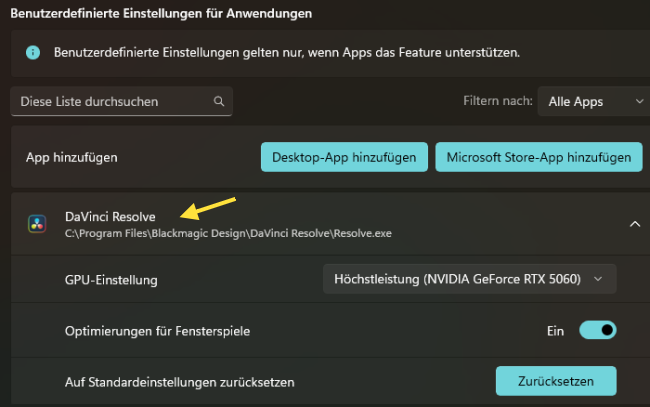Click Auf Standardeinstellungen zurücksetzen label

(x=179, y=382)
